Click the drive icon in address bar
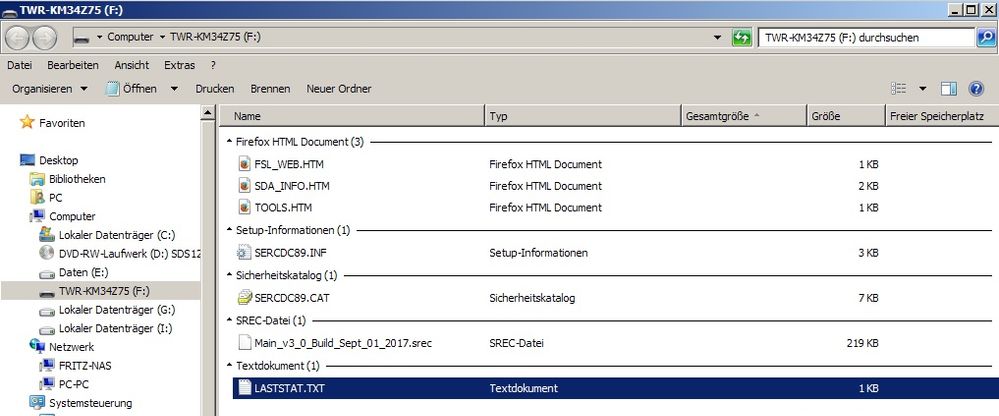Image resolution: width=999 pixels, height=416 pixels. click(x=82, y=38)
